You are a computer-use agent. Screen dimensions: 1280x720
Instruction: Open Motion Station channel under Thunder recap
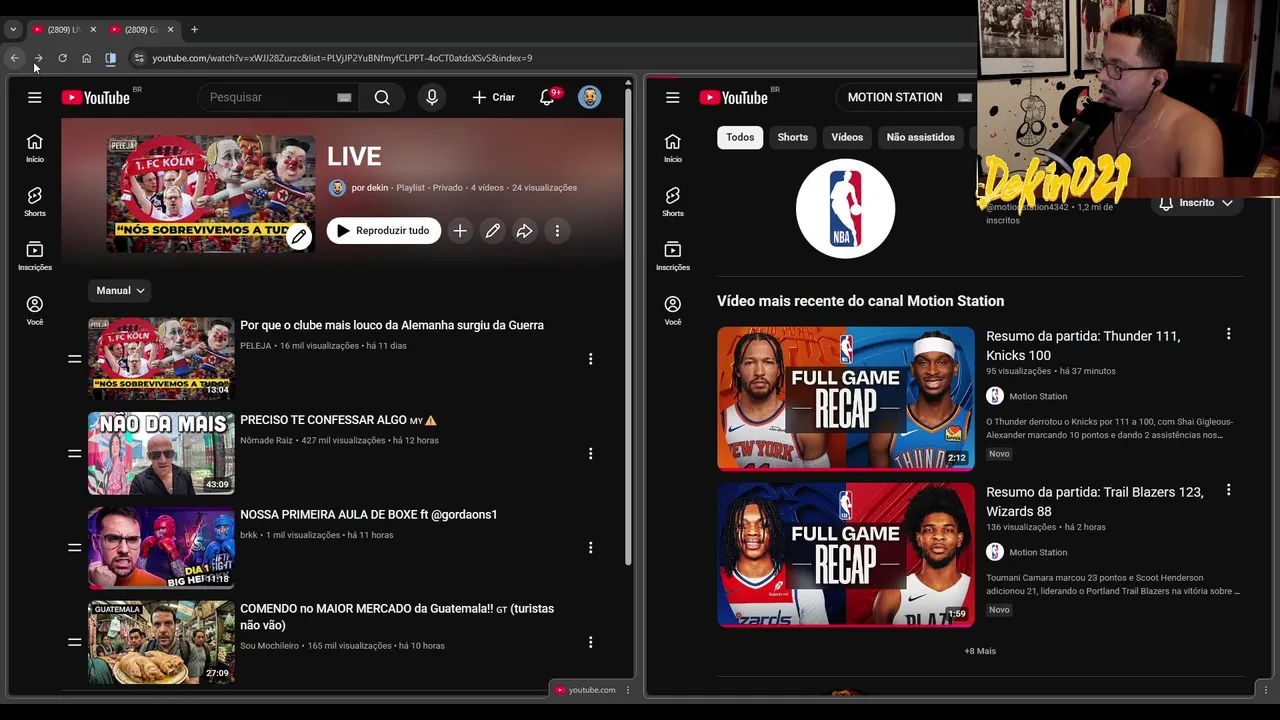coord(1038,396)
